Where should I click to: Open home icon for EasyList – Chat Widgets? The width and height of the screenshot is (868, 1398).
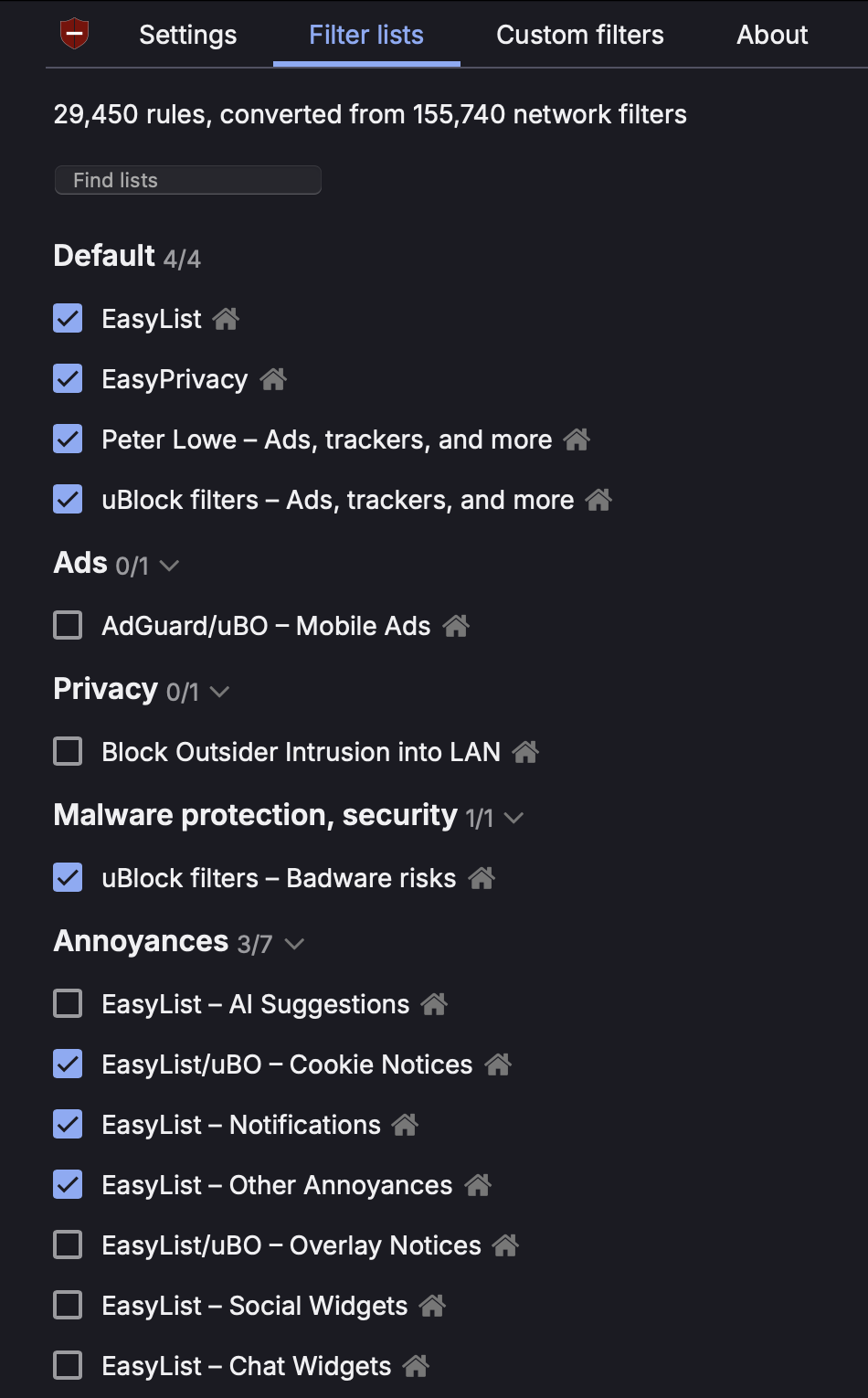click(x=417, y=1365)
